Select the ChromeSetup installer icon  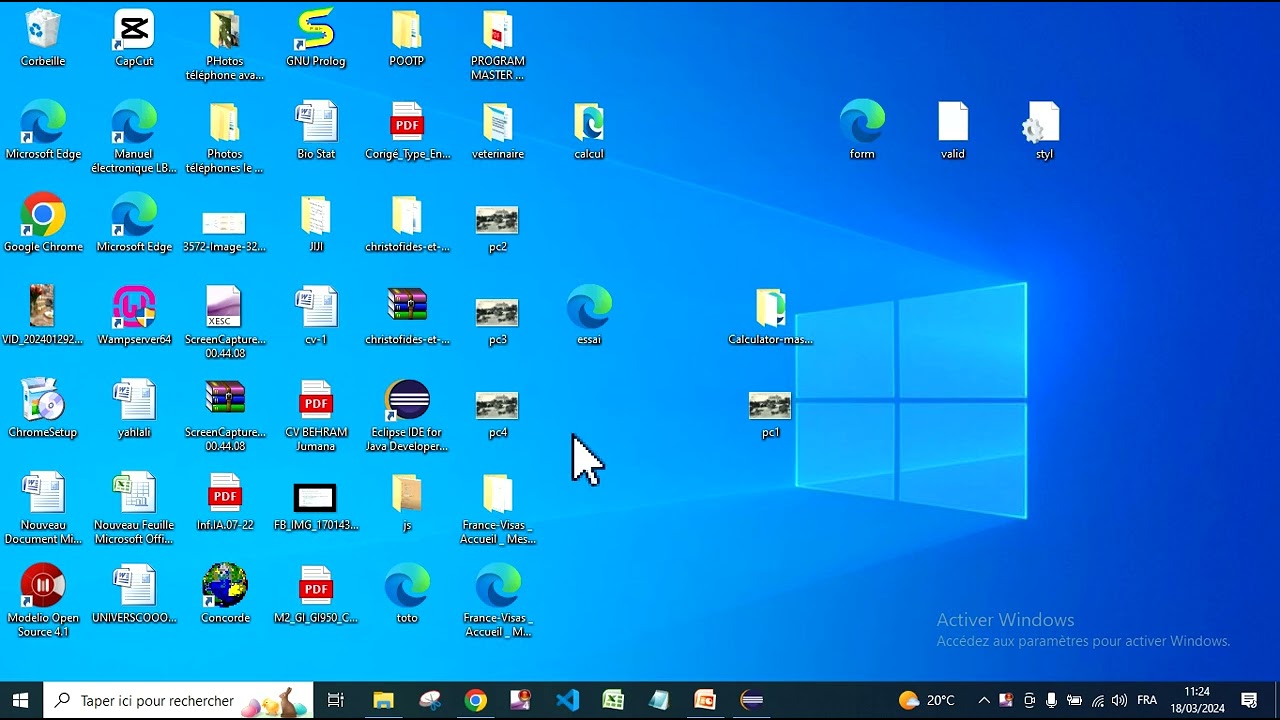43,409
